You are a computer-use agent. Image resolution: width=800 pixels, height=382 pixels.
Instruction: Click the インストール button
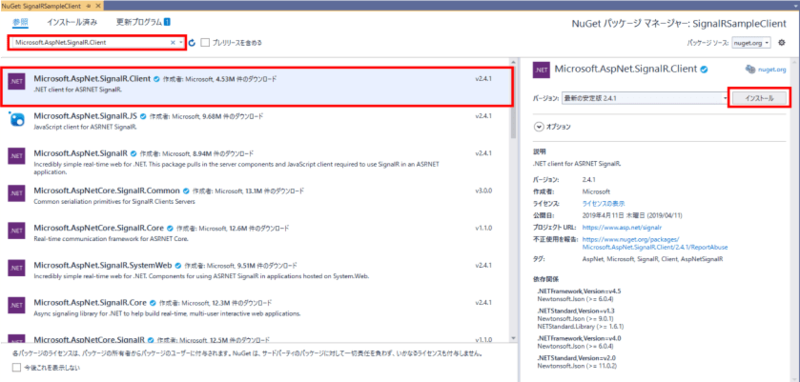[x=759, y=98]
